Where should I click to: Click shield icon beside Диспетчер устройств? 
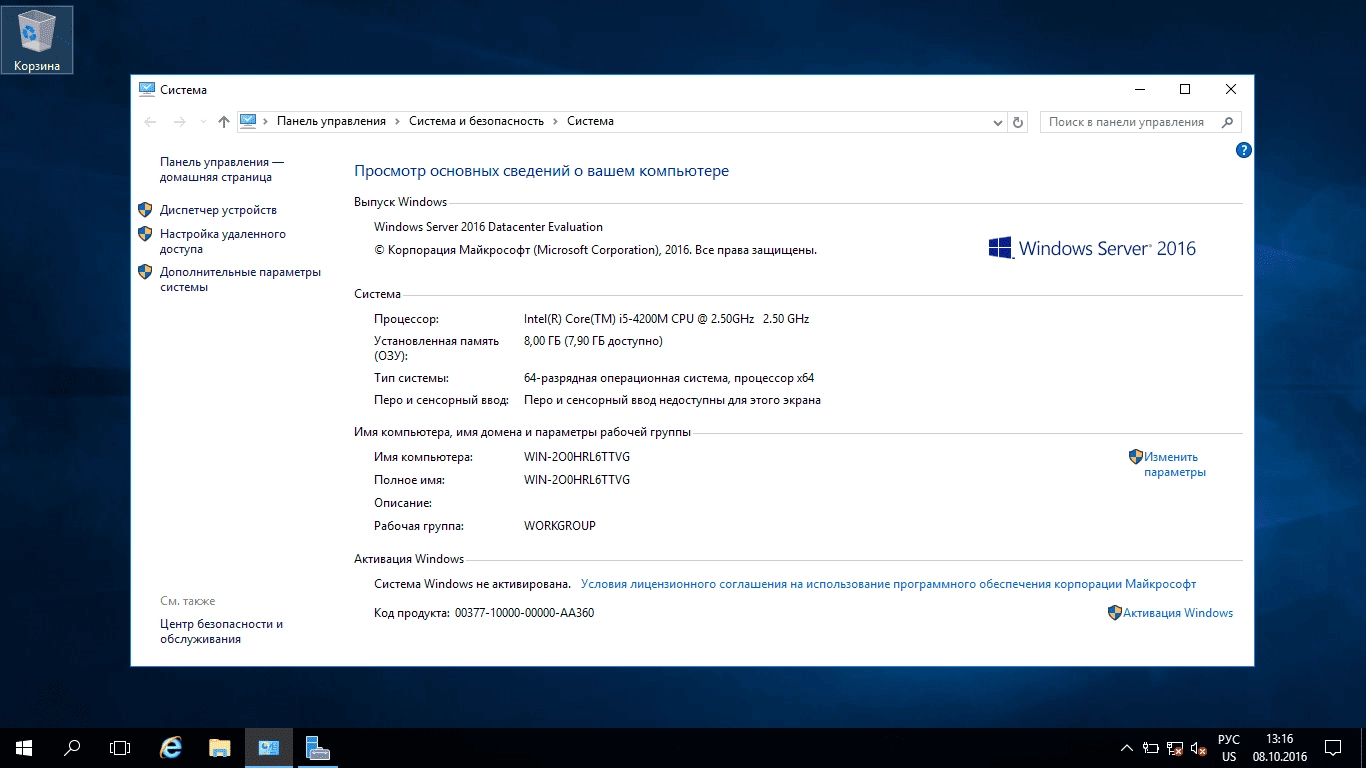[145, 210]
